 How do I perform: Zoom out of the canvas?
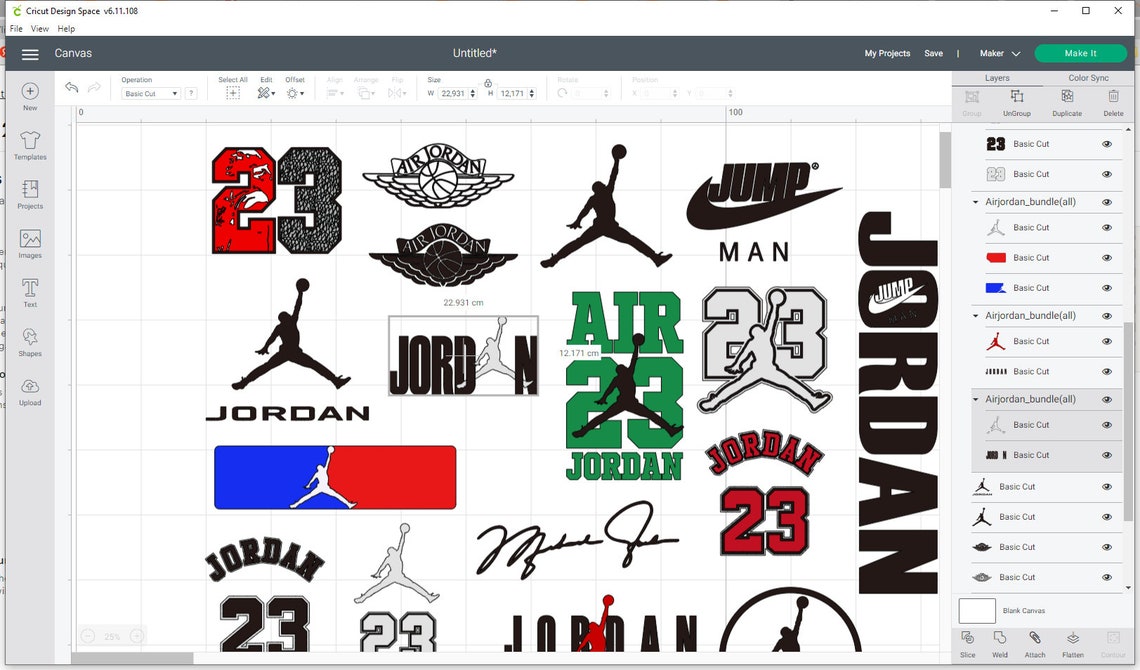pos(88,636)
